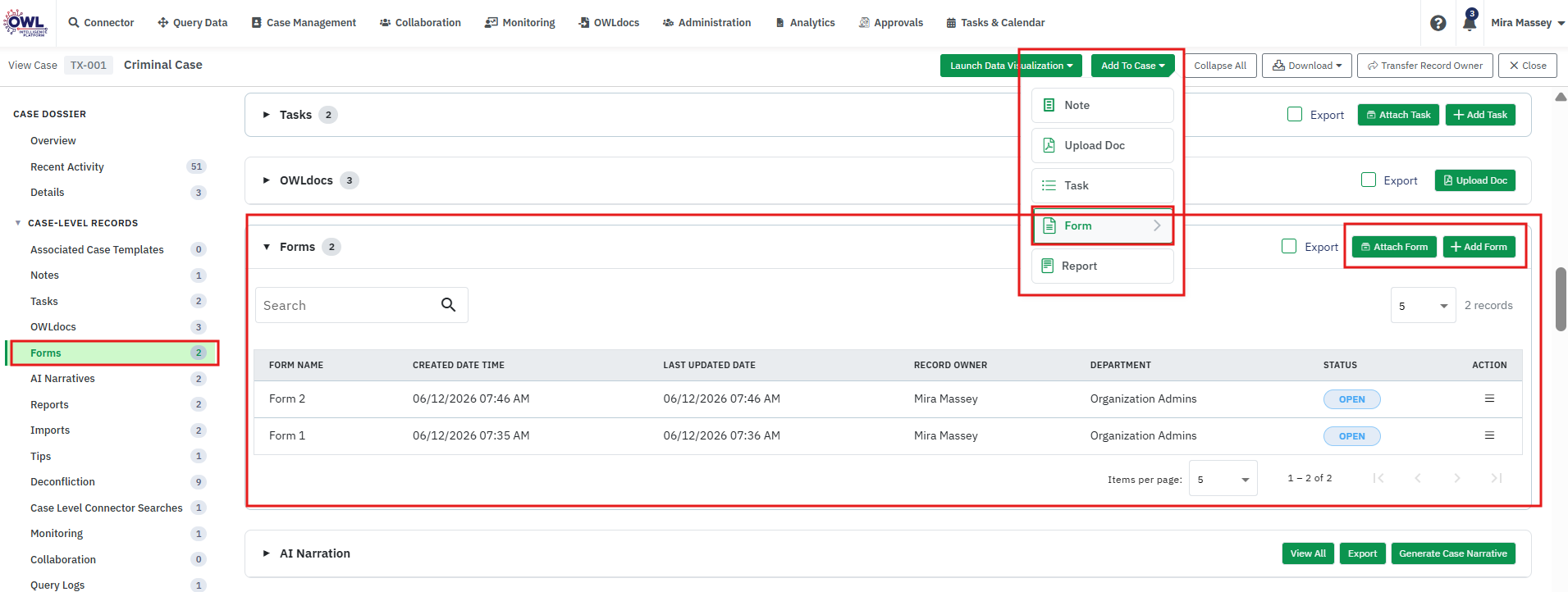Viewport: 1568px width, 592px height.
Task: Expand the Tasks section
Action: (x=266, y=115)
